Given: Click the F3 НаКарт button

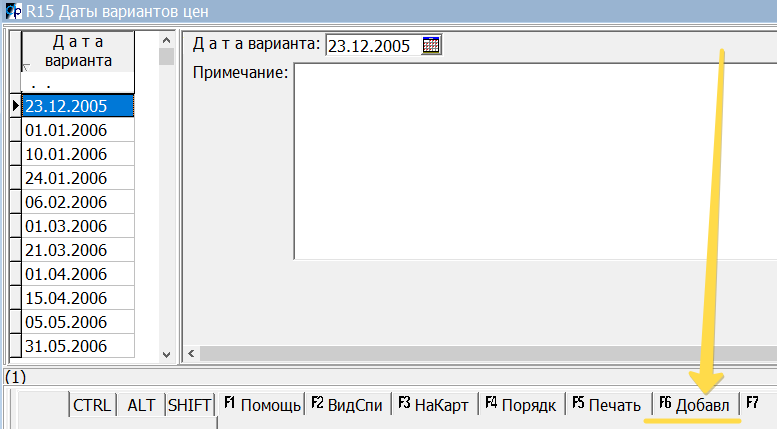Looking at the screenshot, I should [x=434, y=404].
